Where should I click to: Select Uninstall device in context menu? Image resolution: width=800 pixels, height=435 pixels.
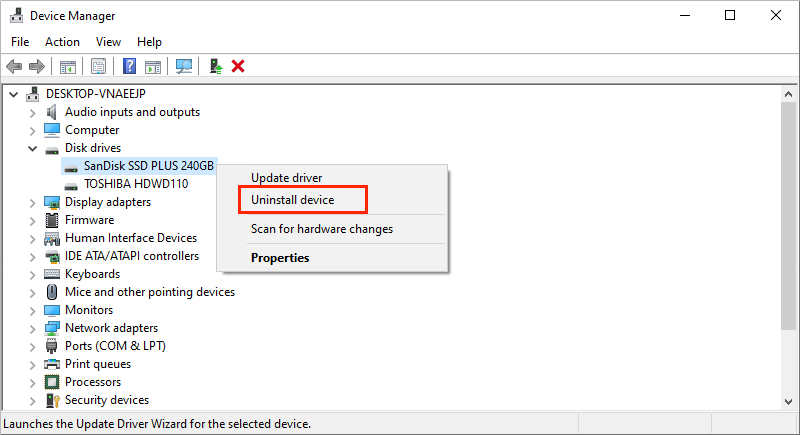click(292, 200)
